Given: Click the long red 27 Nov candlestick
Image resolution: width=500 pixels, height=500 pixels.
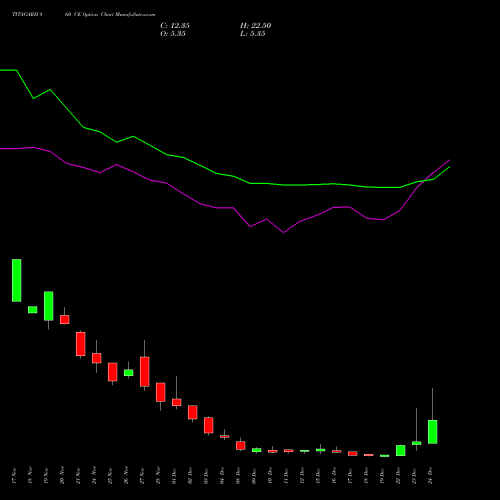Looking at the screenshot, I should (x=145, y=372).
